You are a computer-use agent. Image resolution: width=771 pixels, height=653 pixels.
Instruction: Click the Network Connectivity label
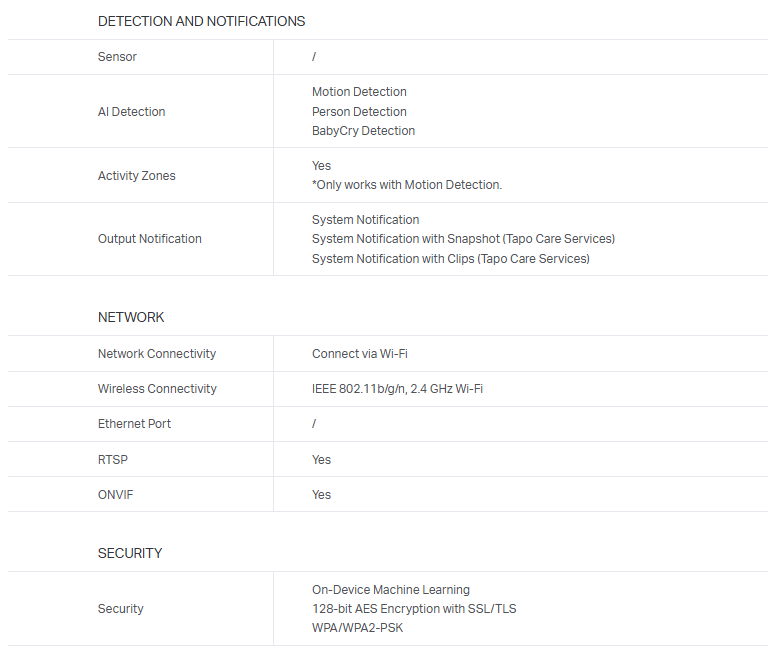(156, 354)
